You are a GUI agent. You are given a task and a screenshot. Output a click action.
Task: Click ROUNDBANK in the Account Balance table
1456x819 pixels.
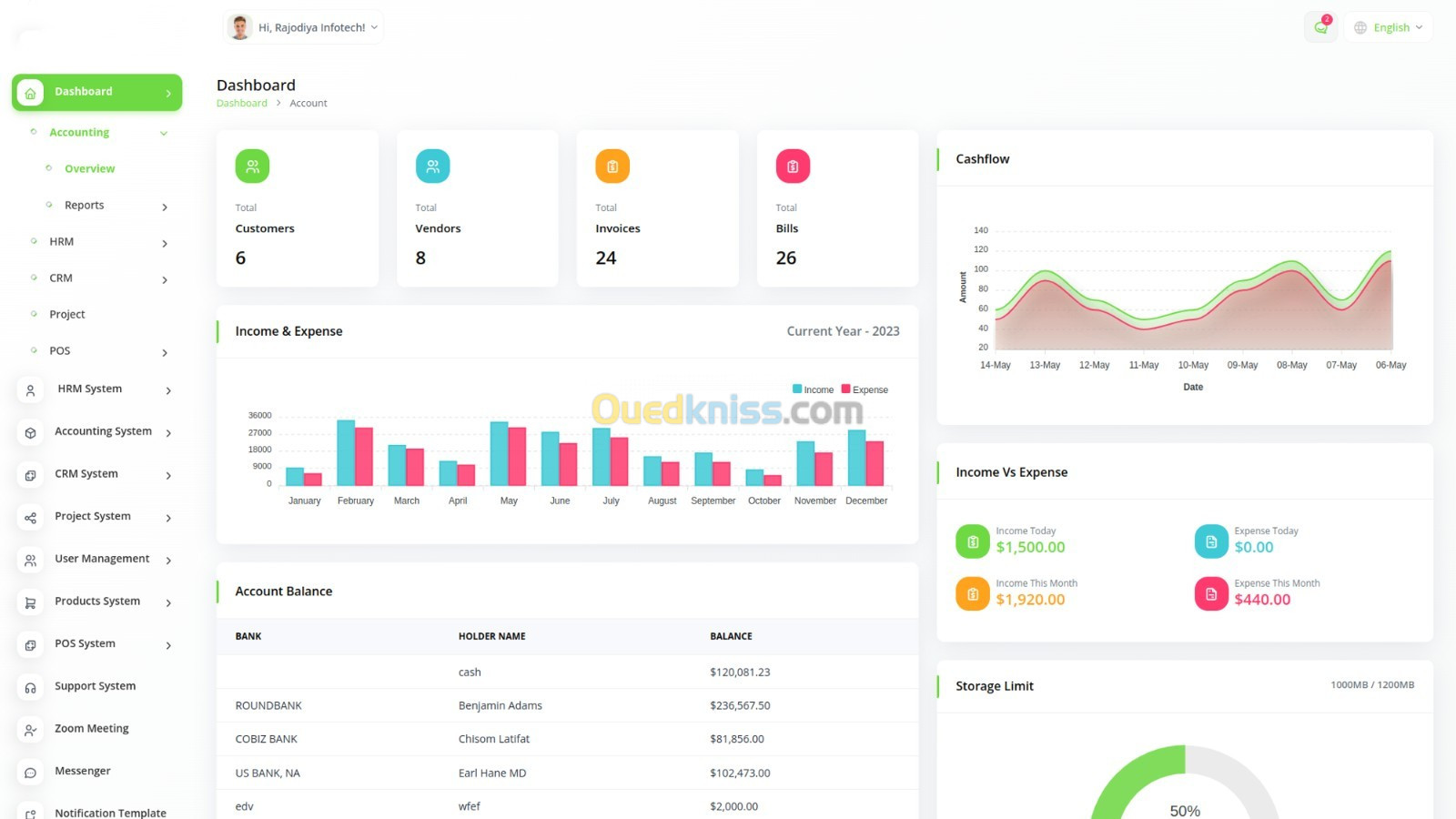[x=268, y=706]
